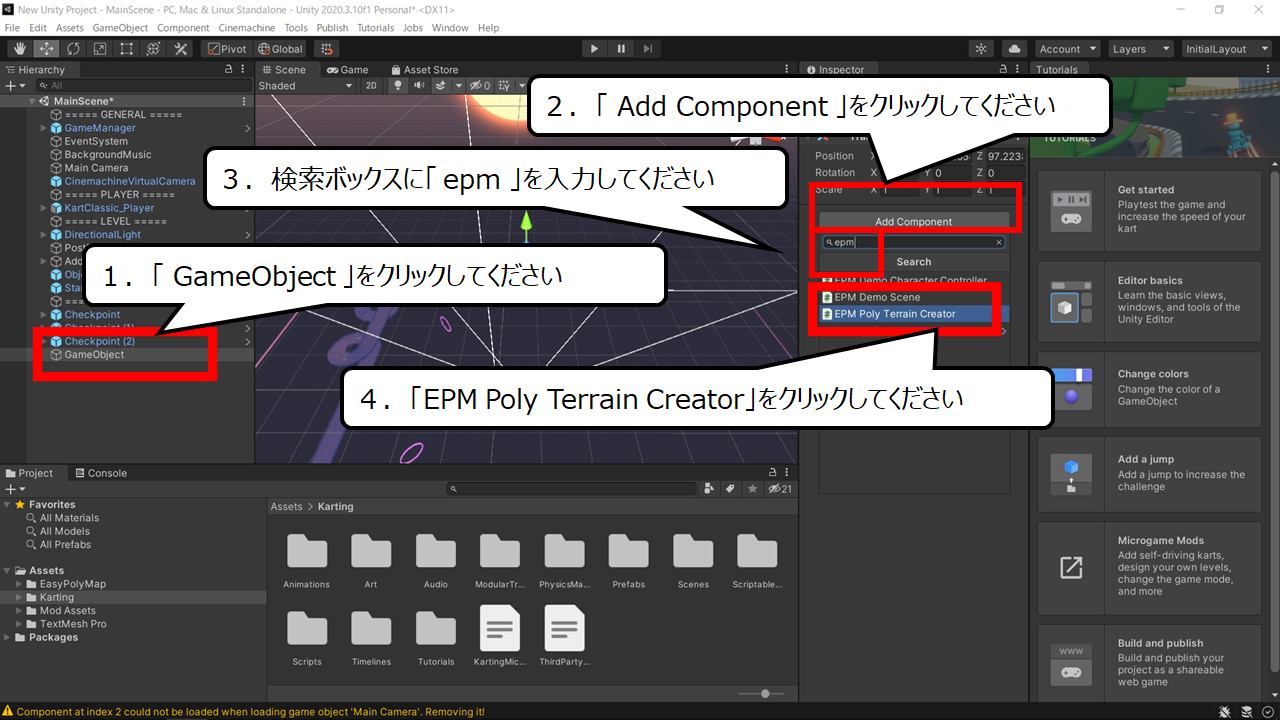Open Project create plus dropdown
The width and height of the screenshot is (1280, 720).
point(14,489)
